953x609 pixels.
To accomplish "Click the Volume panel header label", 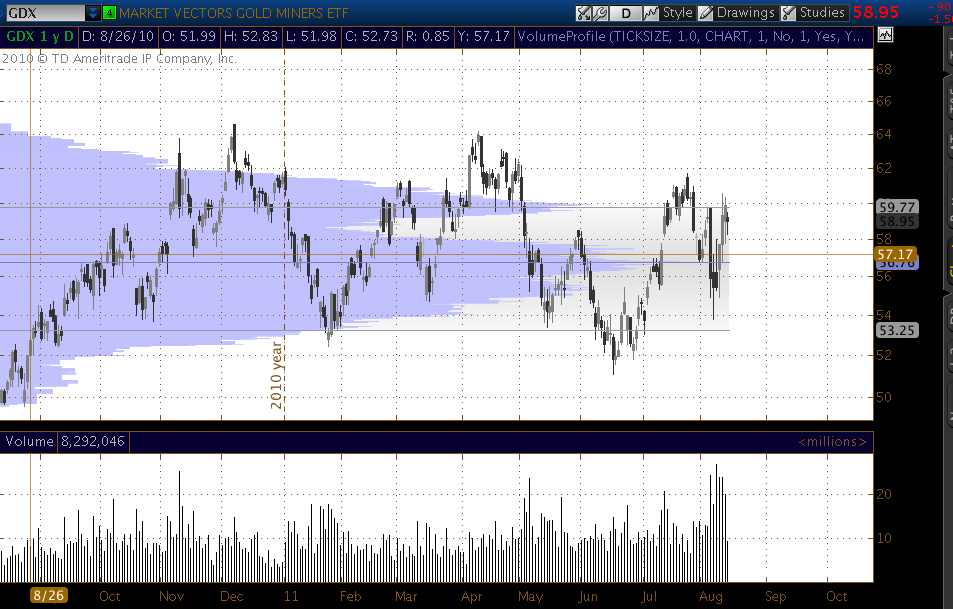I will [x=32, y=441].
